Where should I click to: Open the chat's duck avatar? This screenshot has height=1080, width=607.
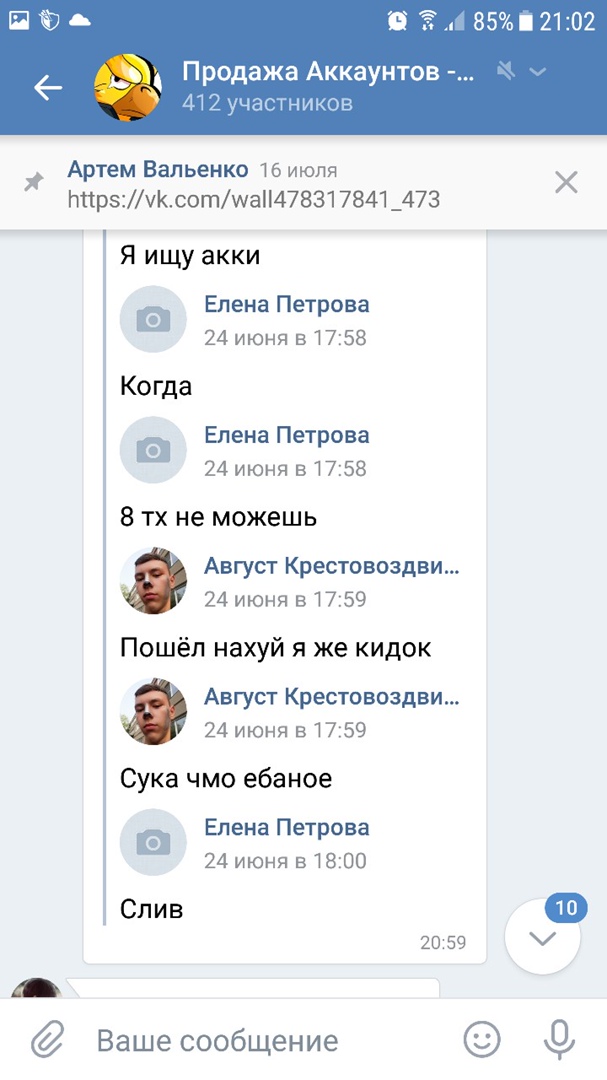coord(127,88)
